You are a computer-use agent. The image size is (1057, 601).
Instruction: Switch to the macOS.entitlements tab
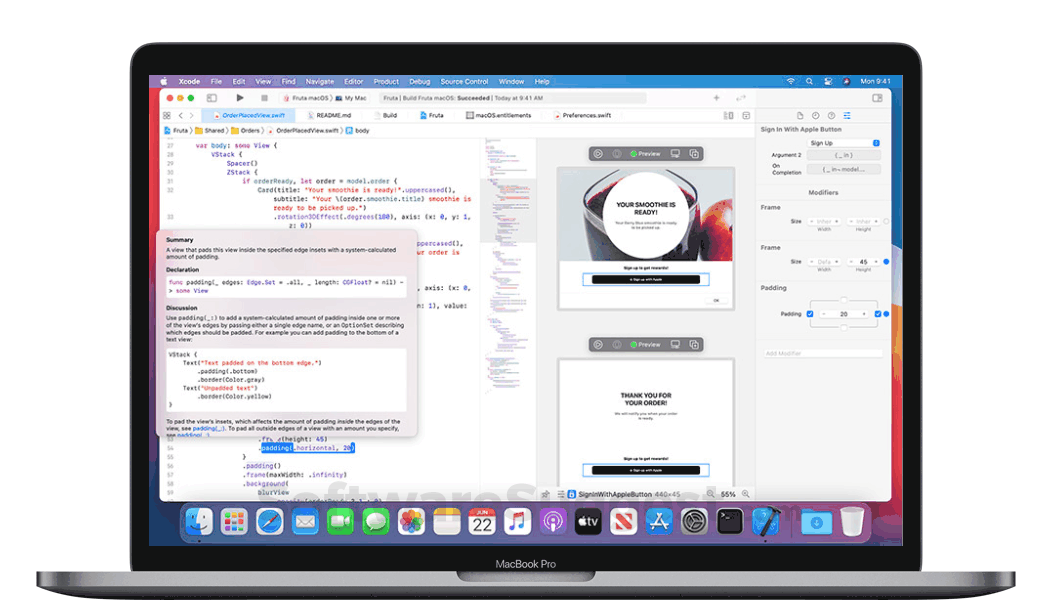coord(499,115)
